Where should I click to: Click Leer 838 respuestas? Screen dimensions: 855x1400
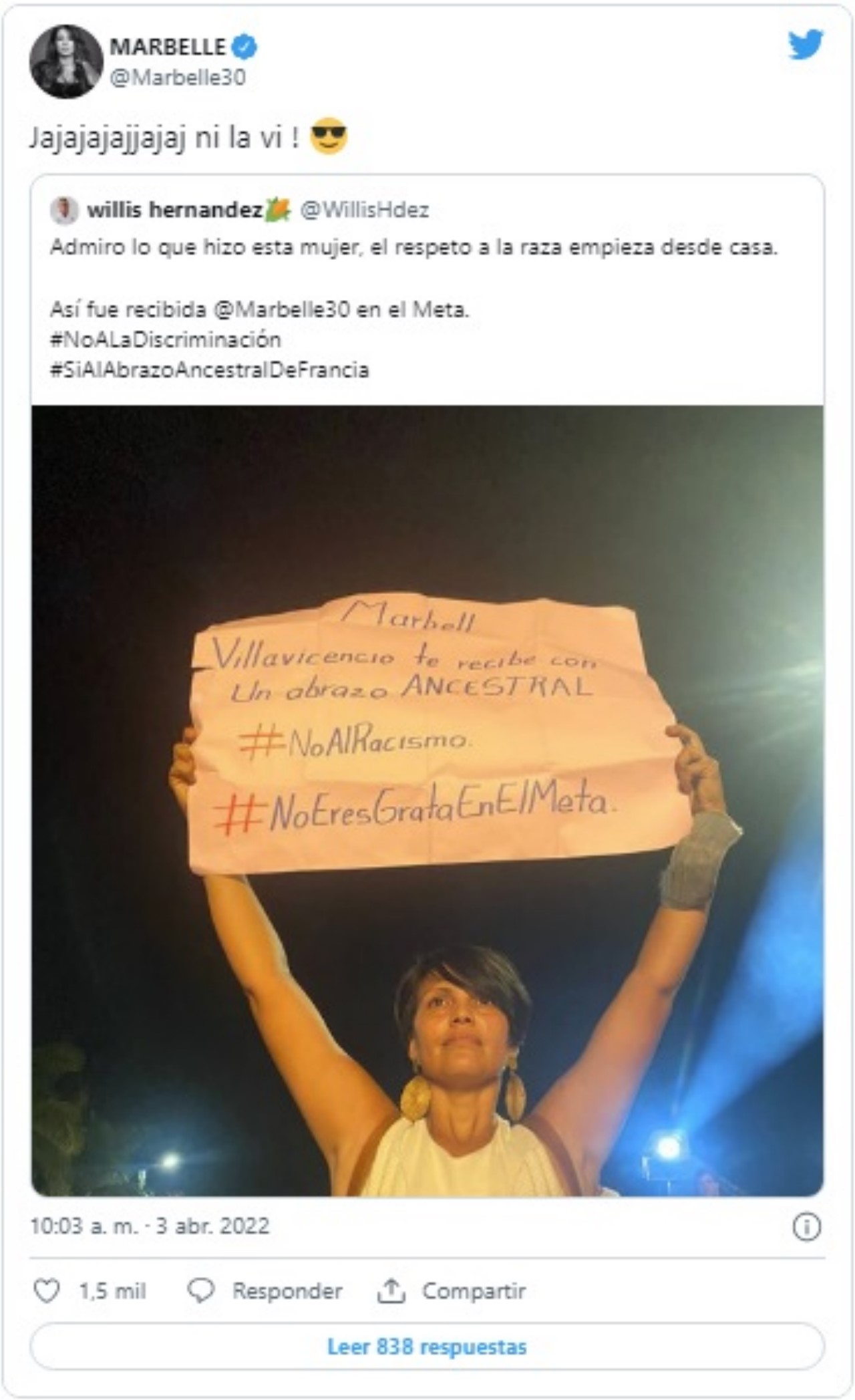point(427,1346)
